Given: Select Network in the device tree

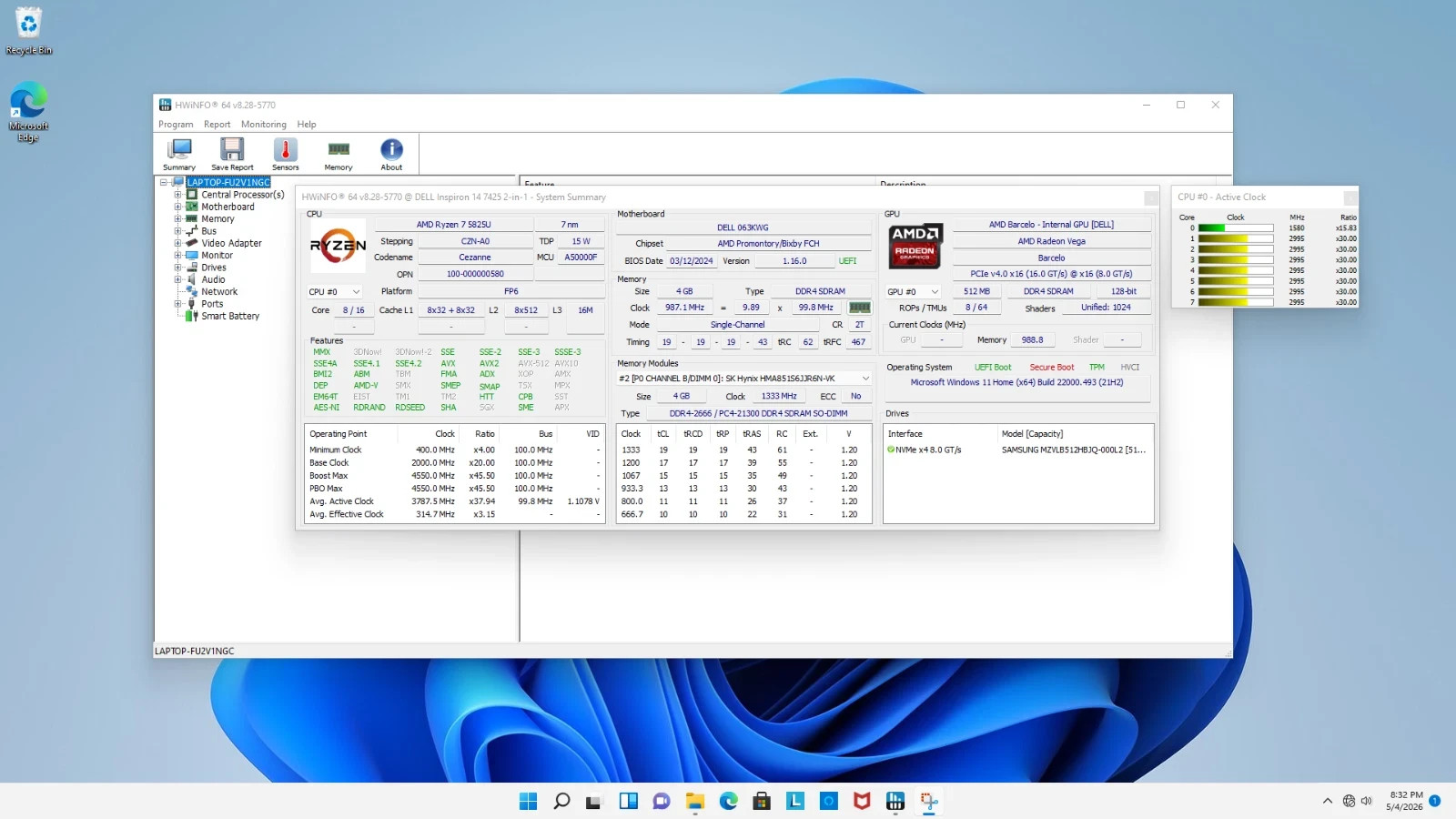Looking at the screenshot, I should coord(219,292).
